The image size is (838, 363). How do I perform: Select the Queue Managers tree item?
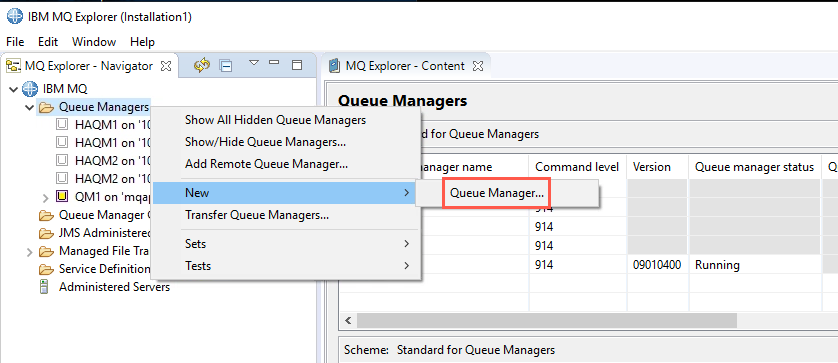click(104, 107)
